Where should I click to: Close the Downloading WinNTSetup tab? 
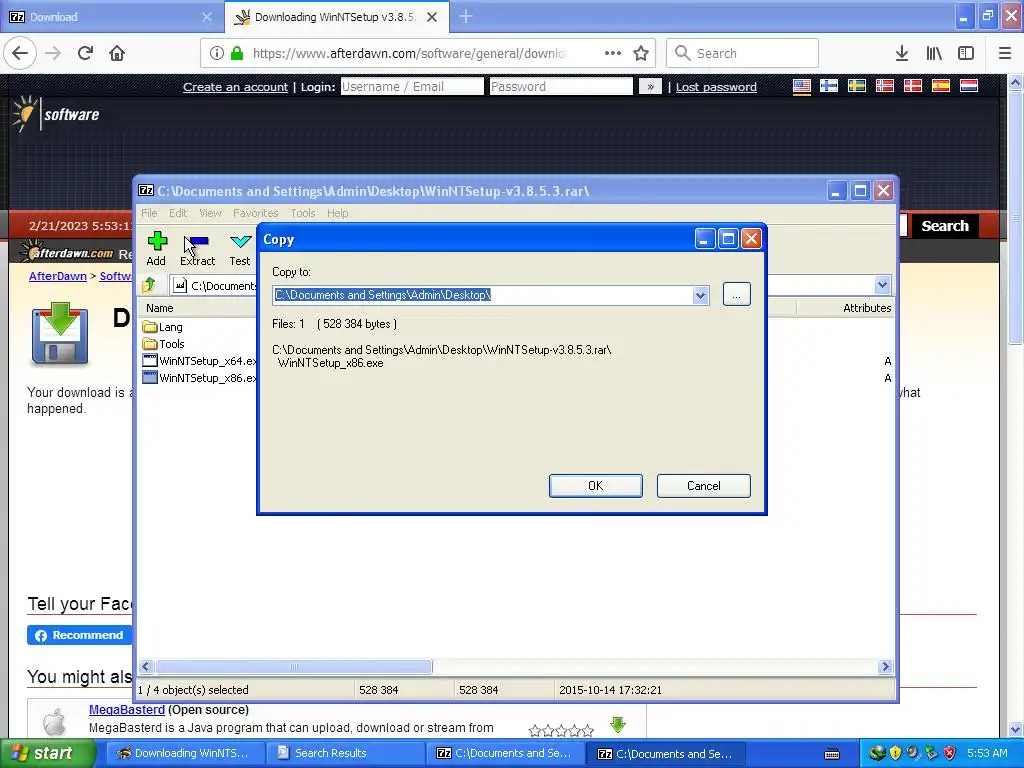432,17
